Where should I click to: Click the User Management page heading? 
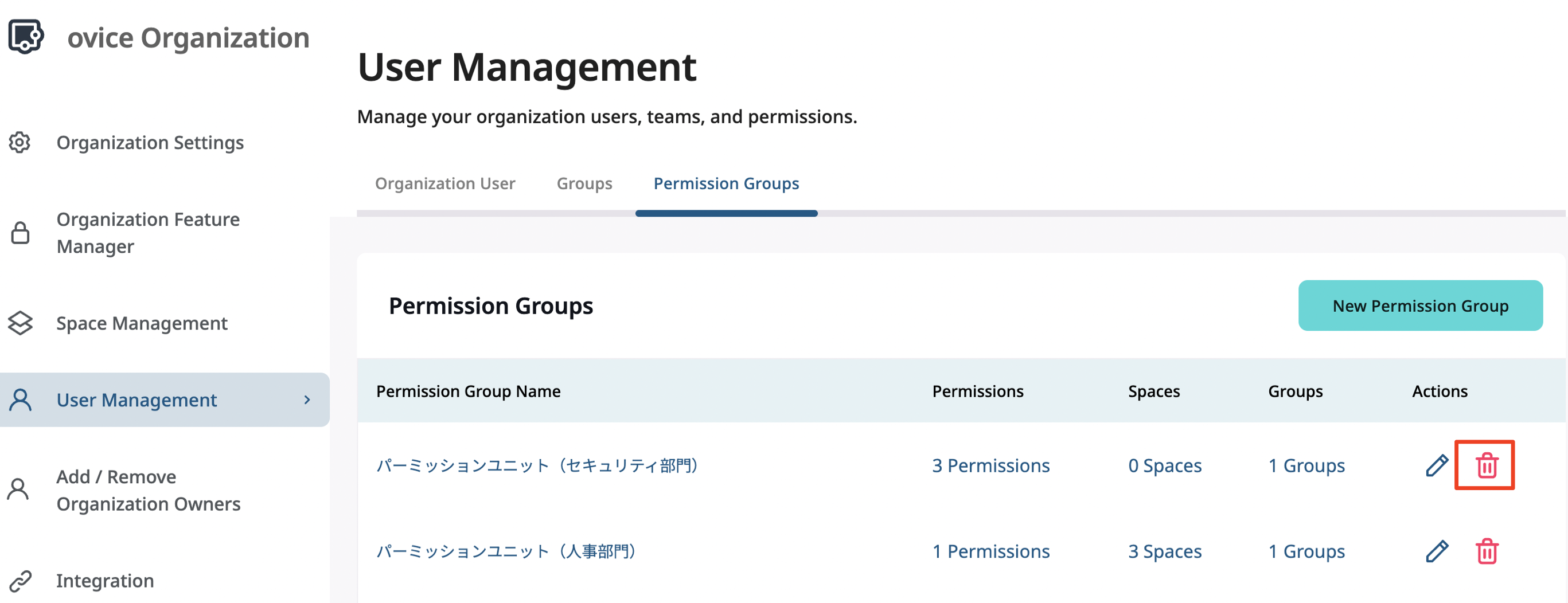click(526, 66)
